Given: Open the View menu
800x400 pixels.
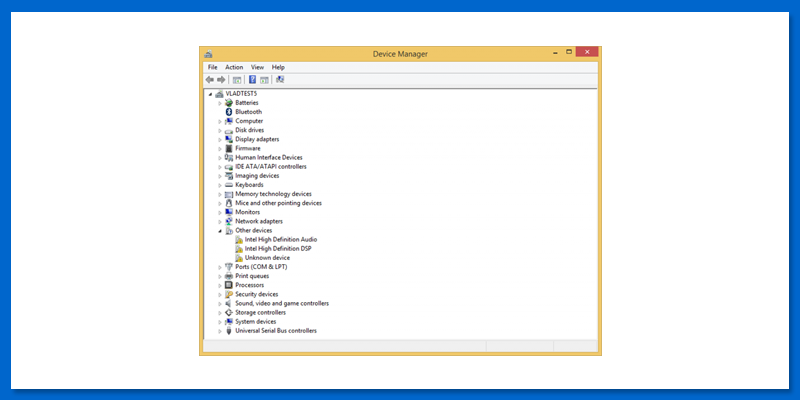Looking at the screenshot, I should click(x=257, y=67).
